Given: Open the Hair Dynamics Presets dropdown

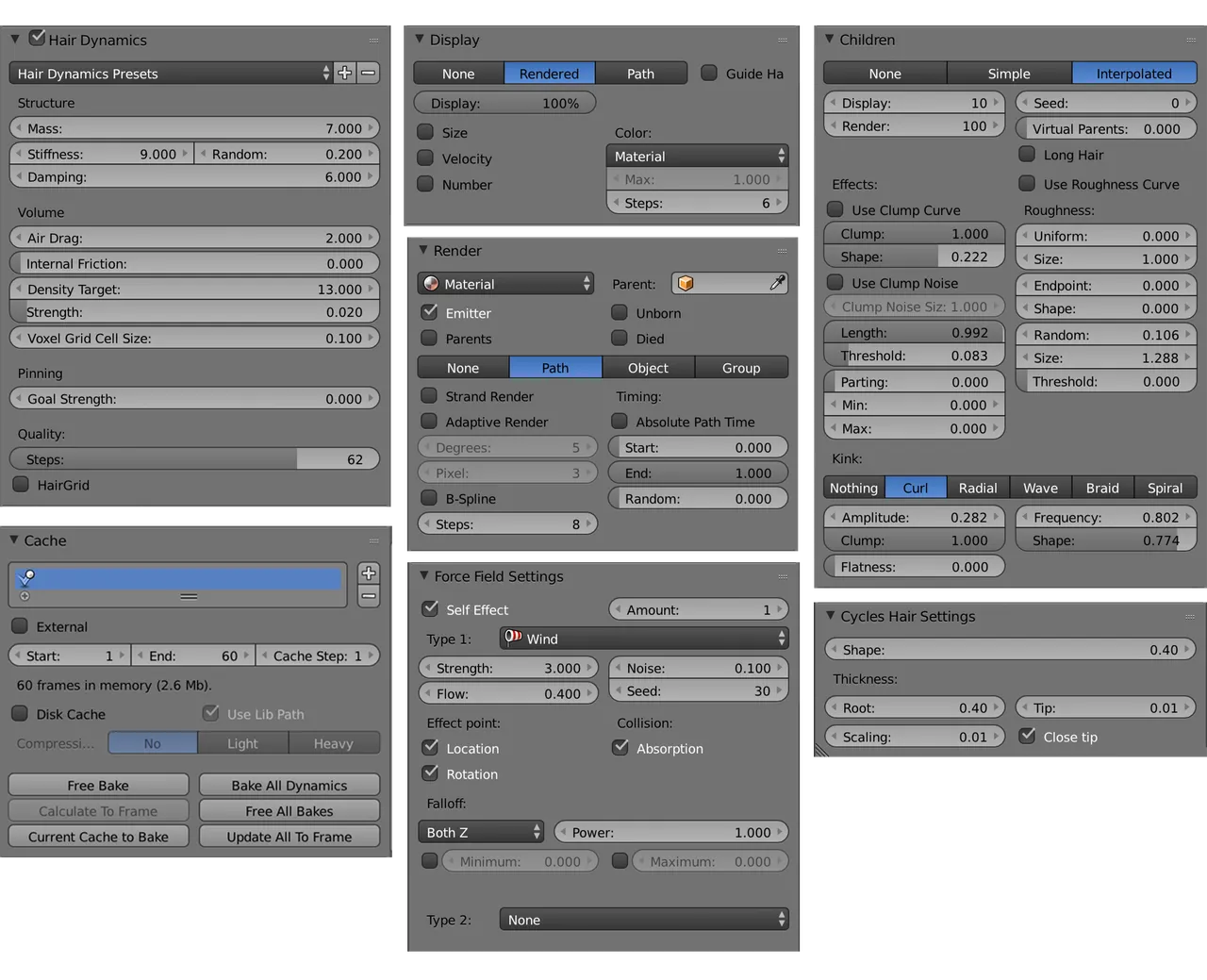Looking at the screenshot, I should pyautogui.click(x=171, y=74).
